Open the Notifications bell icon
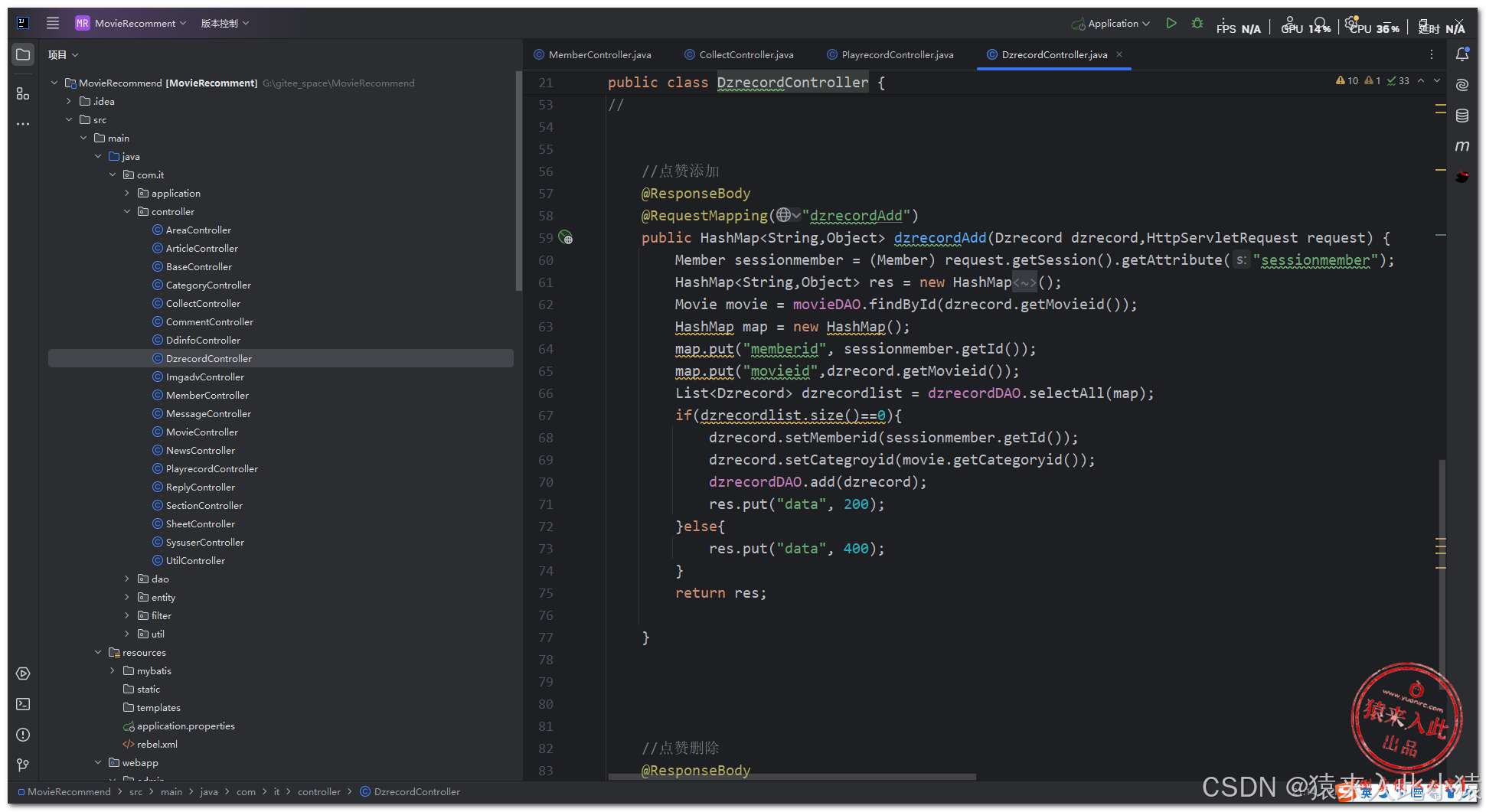The height and width of the screenshot is (812, 1486). point(1462,54)
